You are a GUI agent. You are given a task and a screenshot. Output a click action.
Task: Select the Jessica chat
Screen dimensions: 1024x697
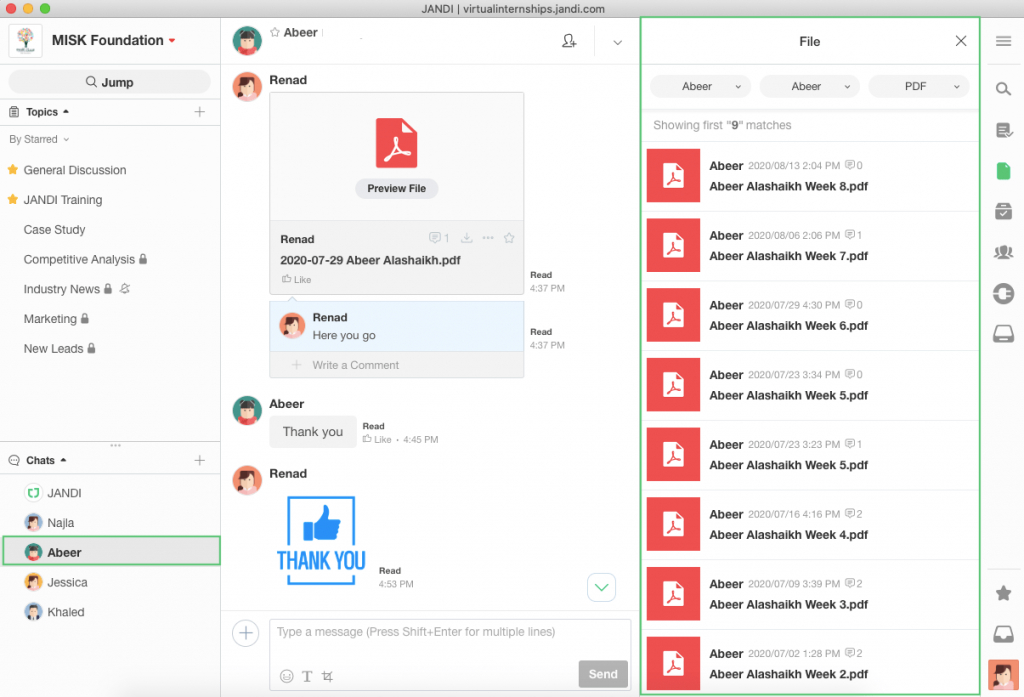67,582
